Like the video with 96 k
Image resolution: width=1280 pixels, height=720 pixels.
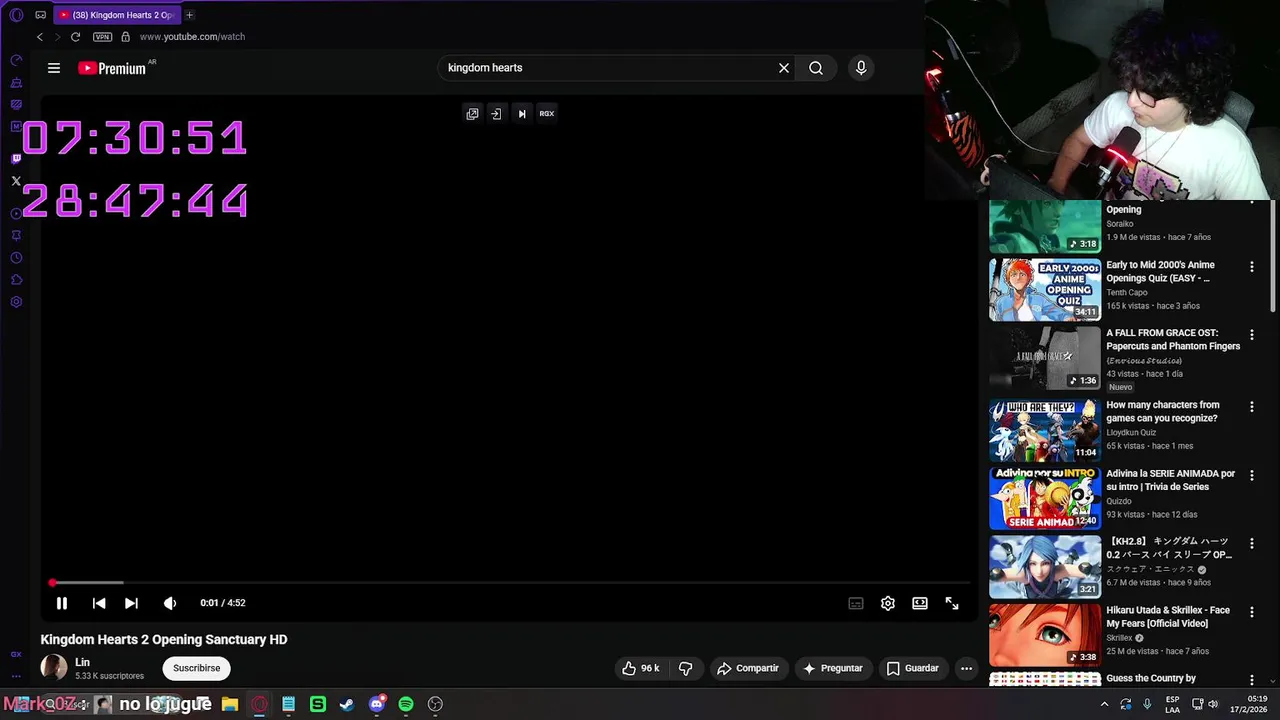pos(641,668)
